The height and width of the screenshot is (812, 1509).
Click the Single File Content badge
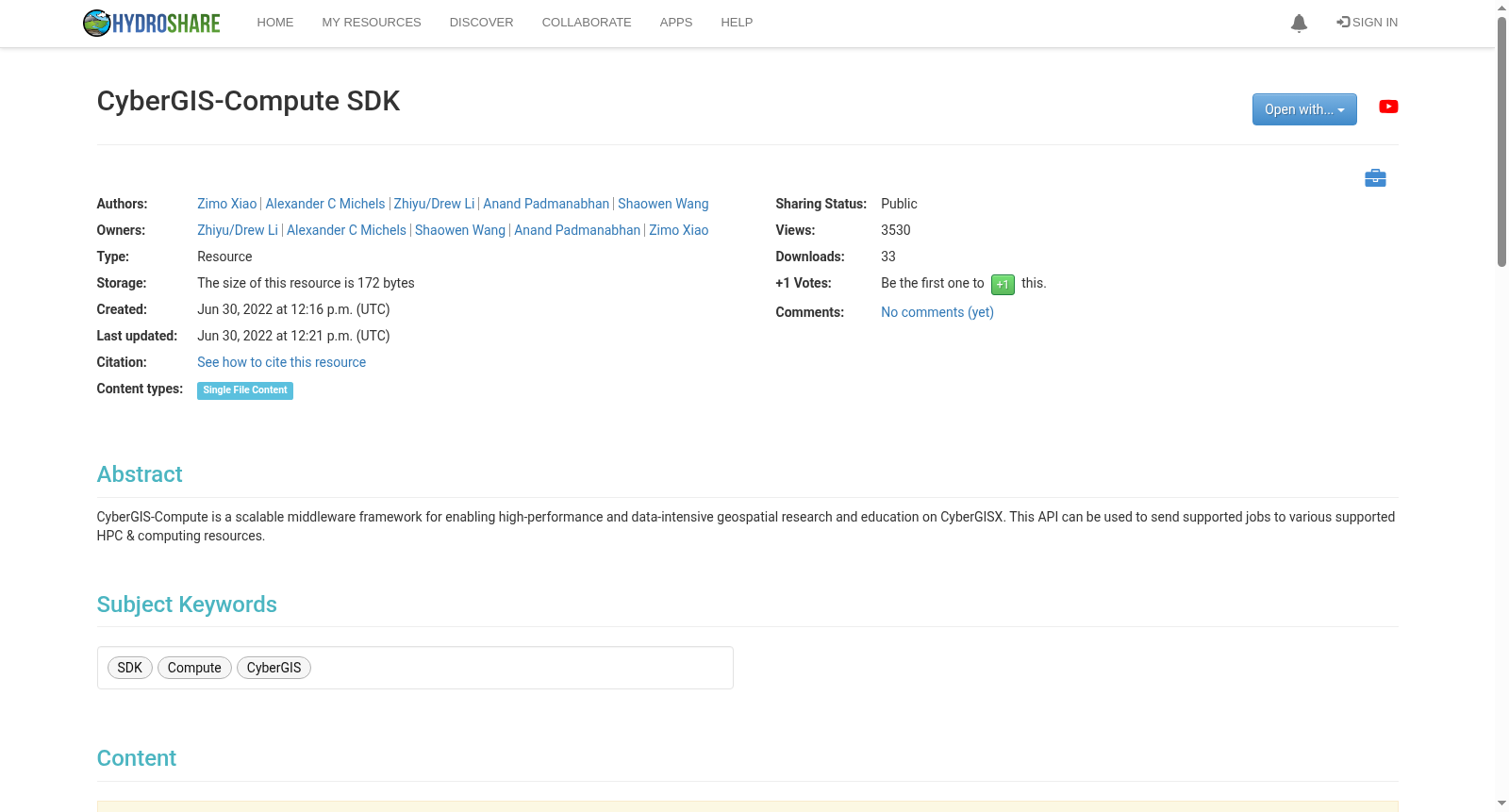pos(245,390)
